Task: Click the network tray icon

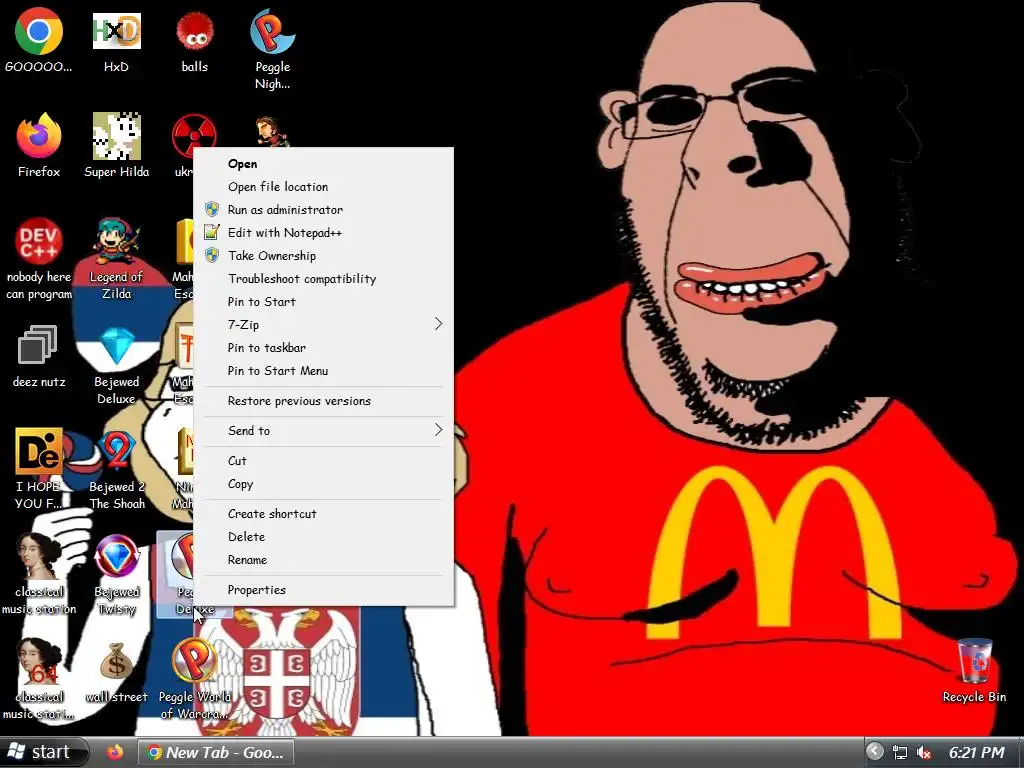Action: pyautogui.click(x=900, y=752)
